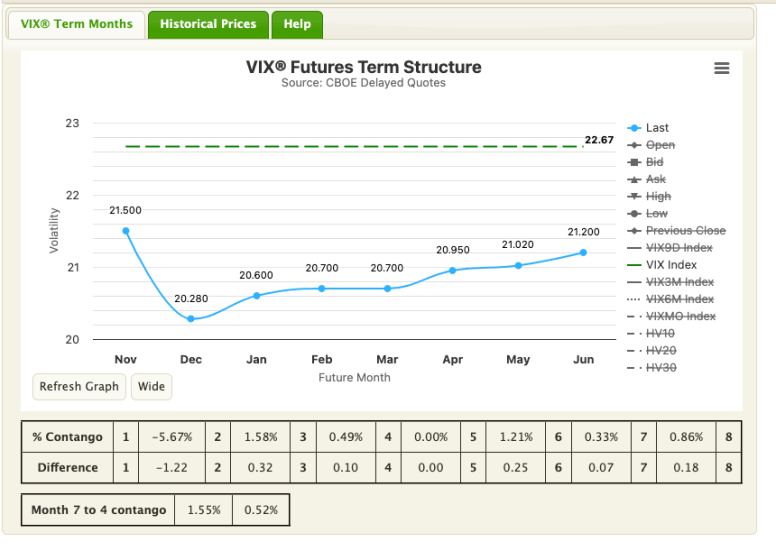Enable the Bid series in legend
The image size is (776, 551).
pyautogui.click(x=645, y=162)
